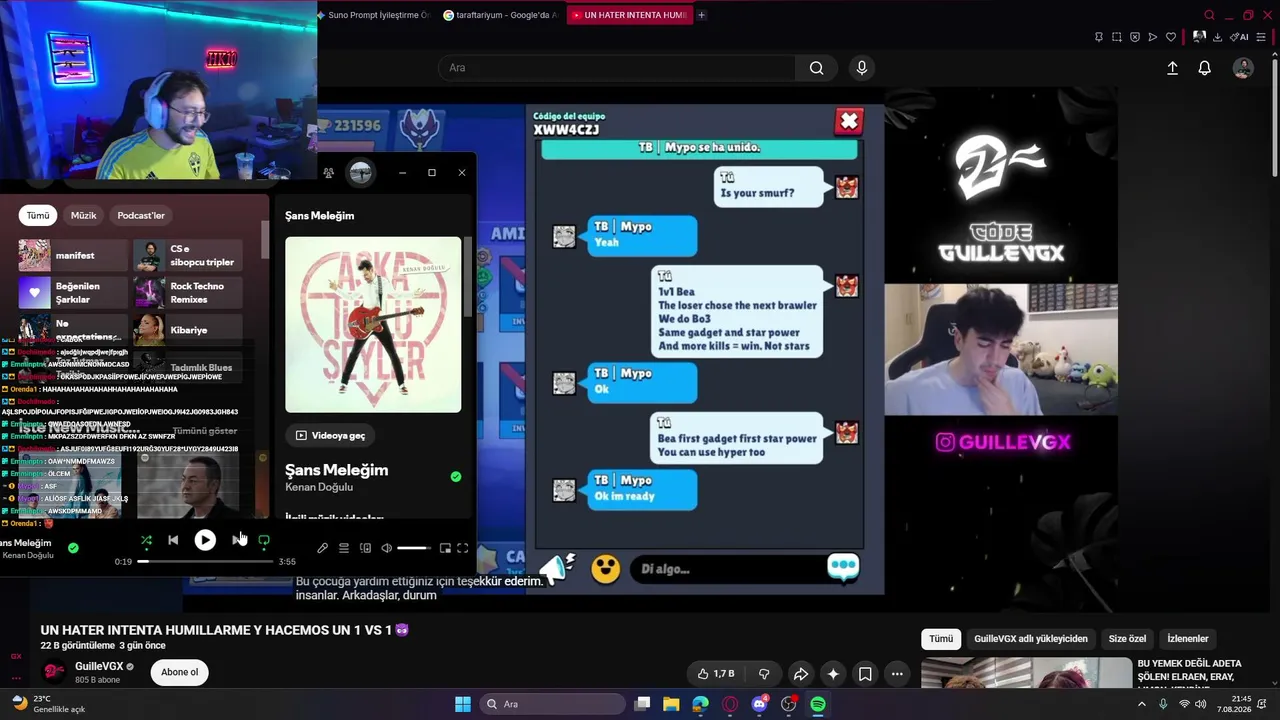Save video with the bookmark icon
This screenshot has height=720, width=1280.
(865, 674)
